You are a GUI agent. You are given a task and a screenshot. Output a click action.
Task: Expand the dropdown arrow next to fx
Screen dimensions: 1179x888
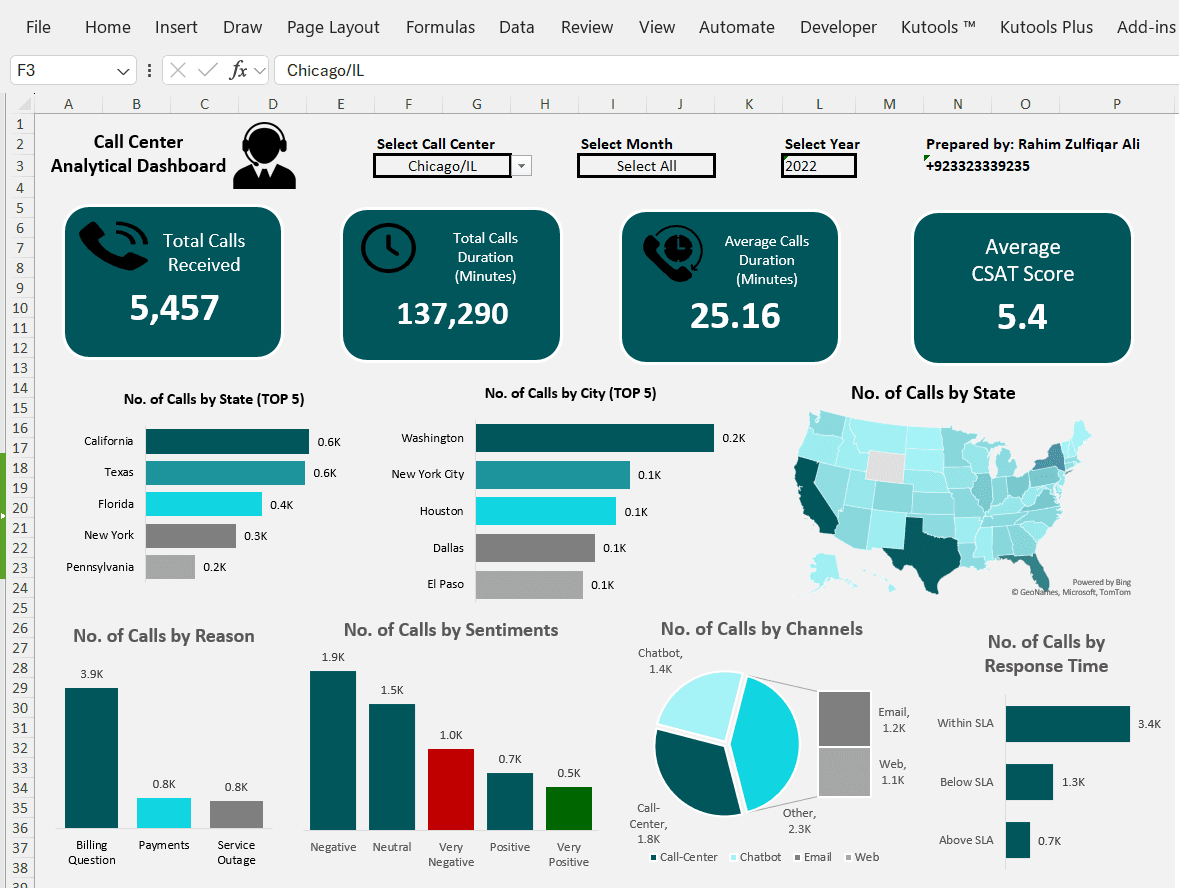tap(260, 71)
